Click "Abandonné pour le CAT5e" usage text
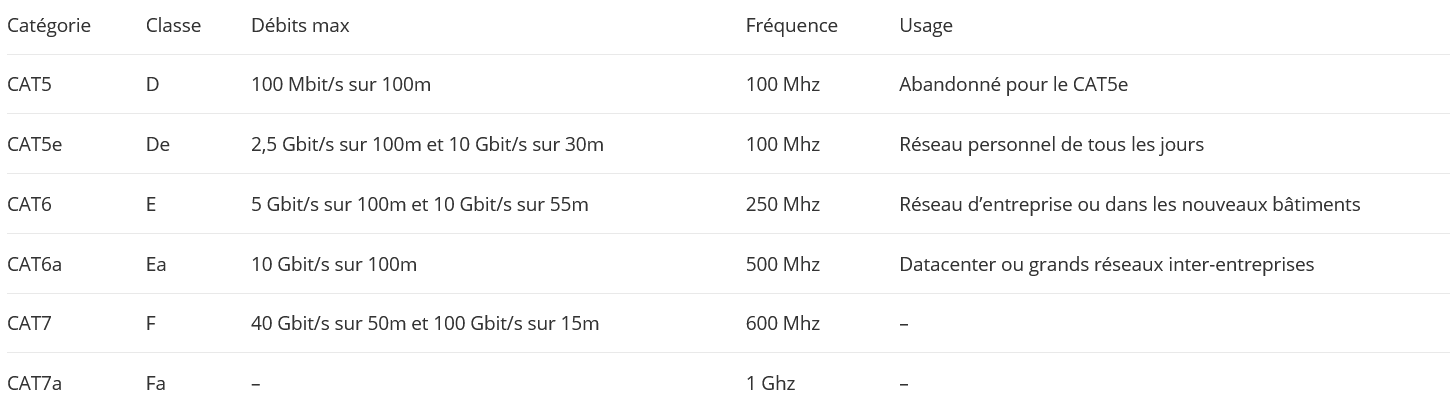Screen dimensions: 1450x410 1013,85
